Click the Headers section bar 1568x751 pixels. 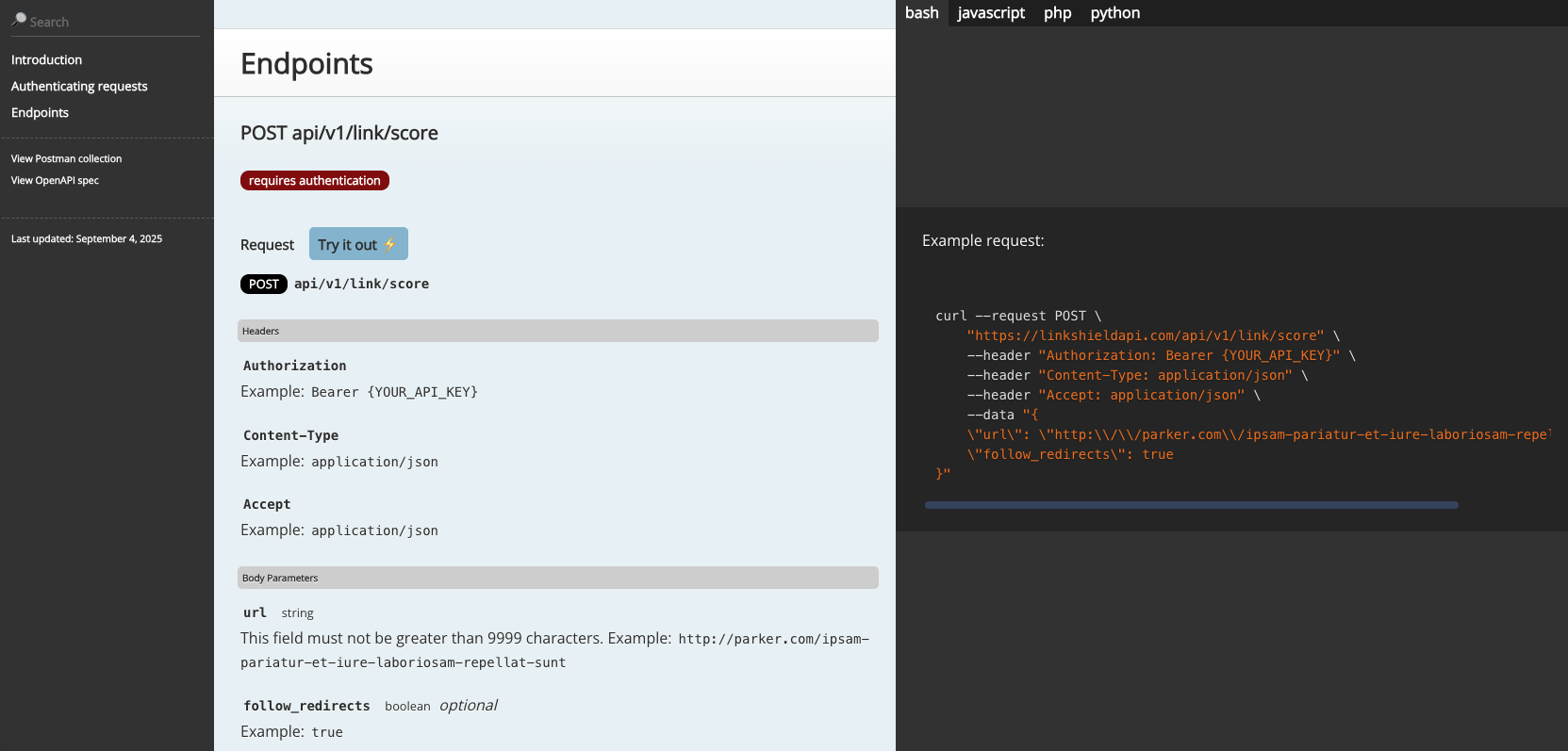coord(557,331)
